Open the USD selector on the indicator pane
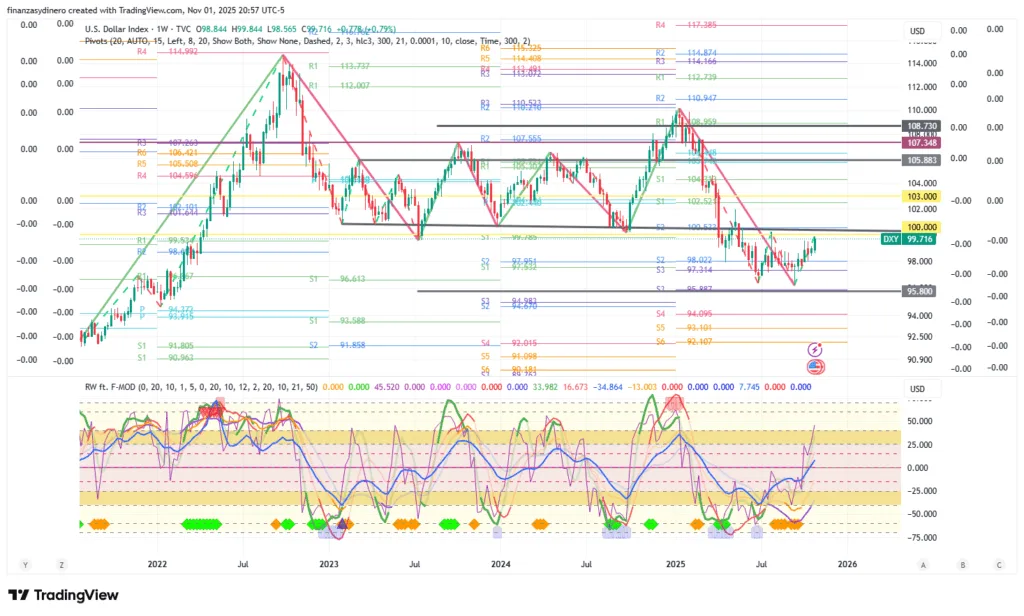Screen dimensions: 1024x616 (x=917, y=389)
